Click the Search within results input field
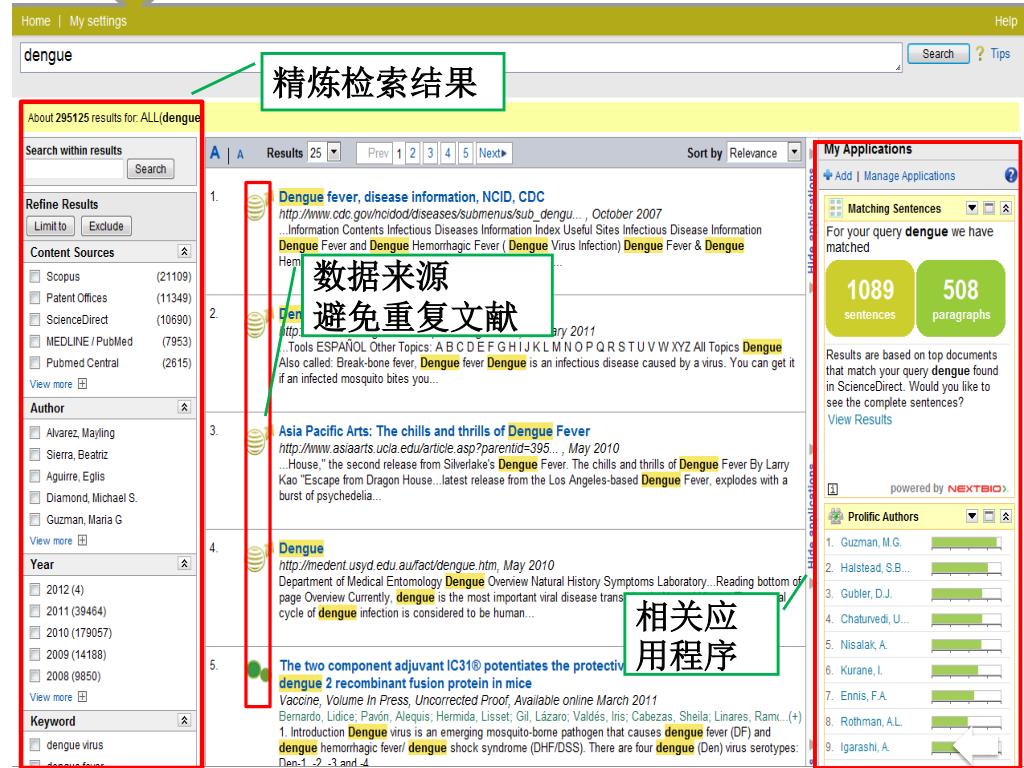Screen dimensions: 1024x768 coord(74,169)
